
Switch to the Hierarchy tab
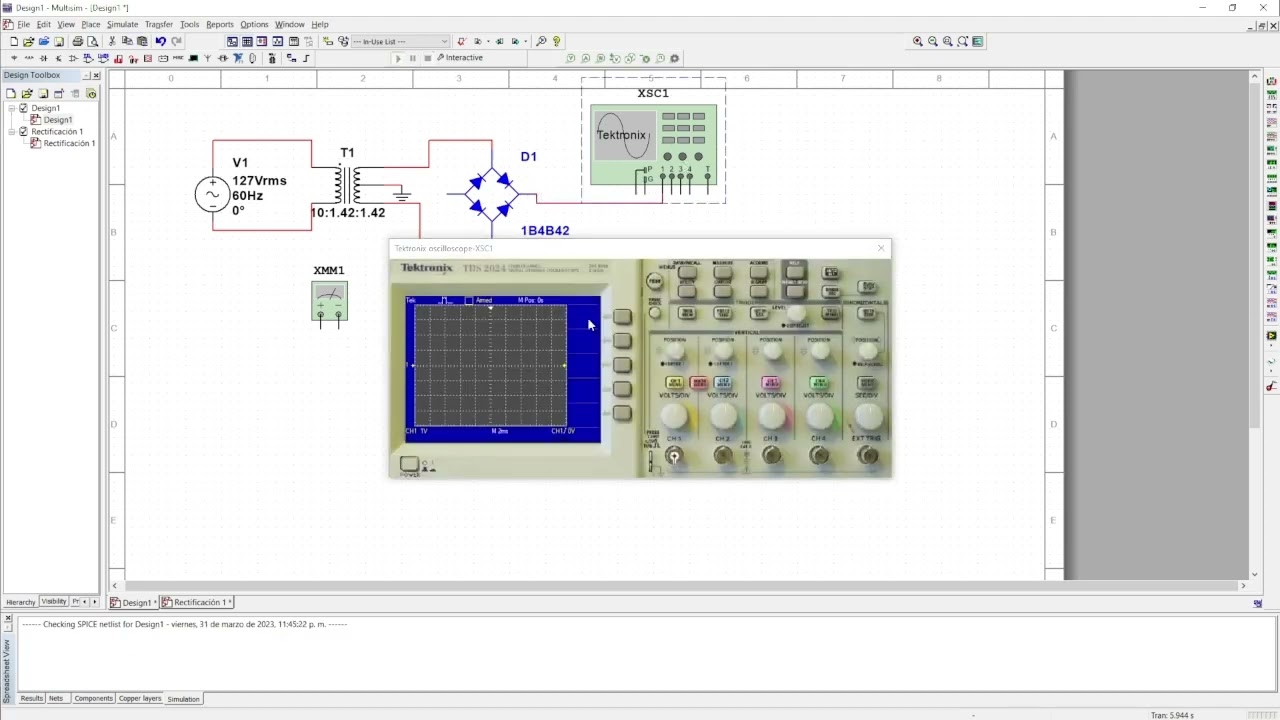[20, 602]
